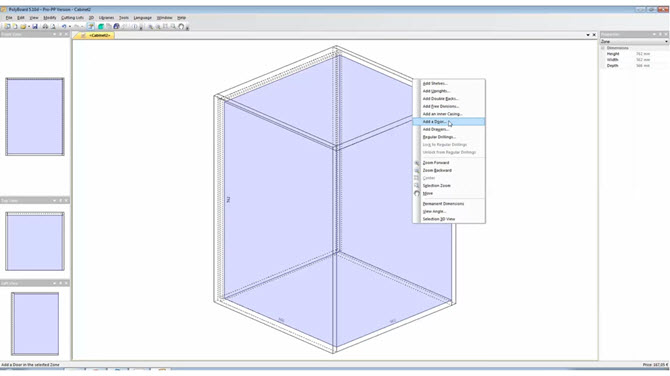Open the document tab list arrow
This screenshot has height=376, width=670.
pyautogui.click(x=588, y=35)
